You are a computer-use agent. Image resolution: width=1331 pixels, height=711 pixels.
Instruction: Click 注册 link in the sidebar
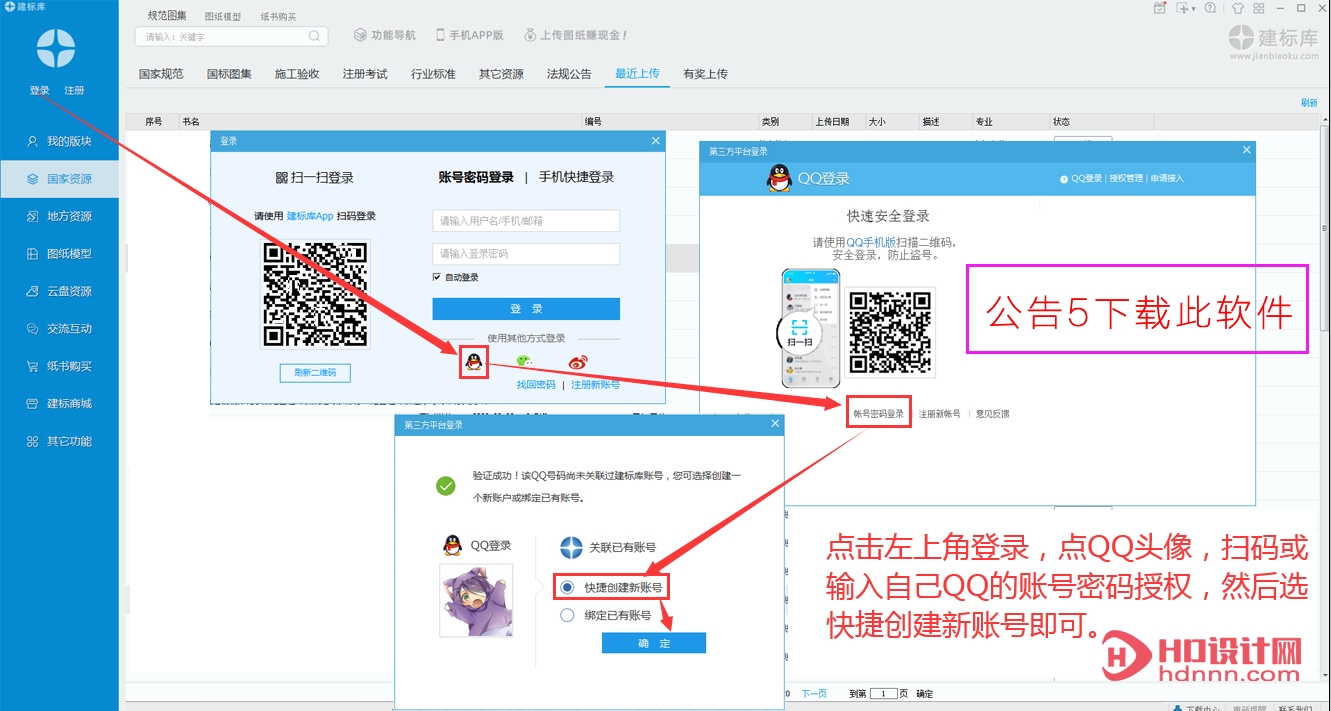pos(74,90)
